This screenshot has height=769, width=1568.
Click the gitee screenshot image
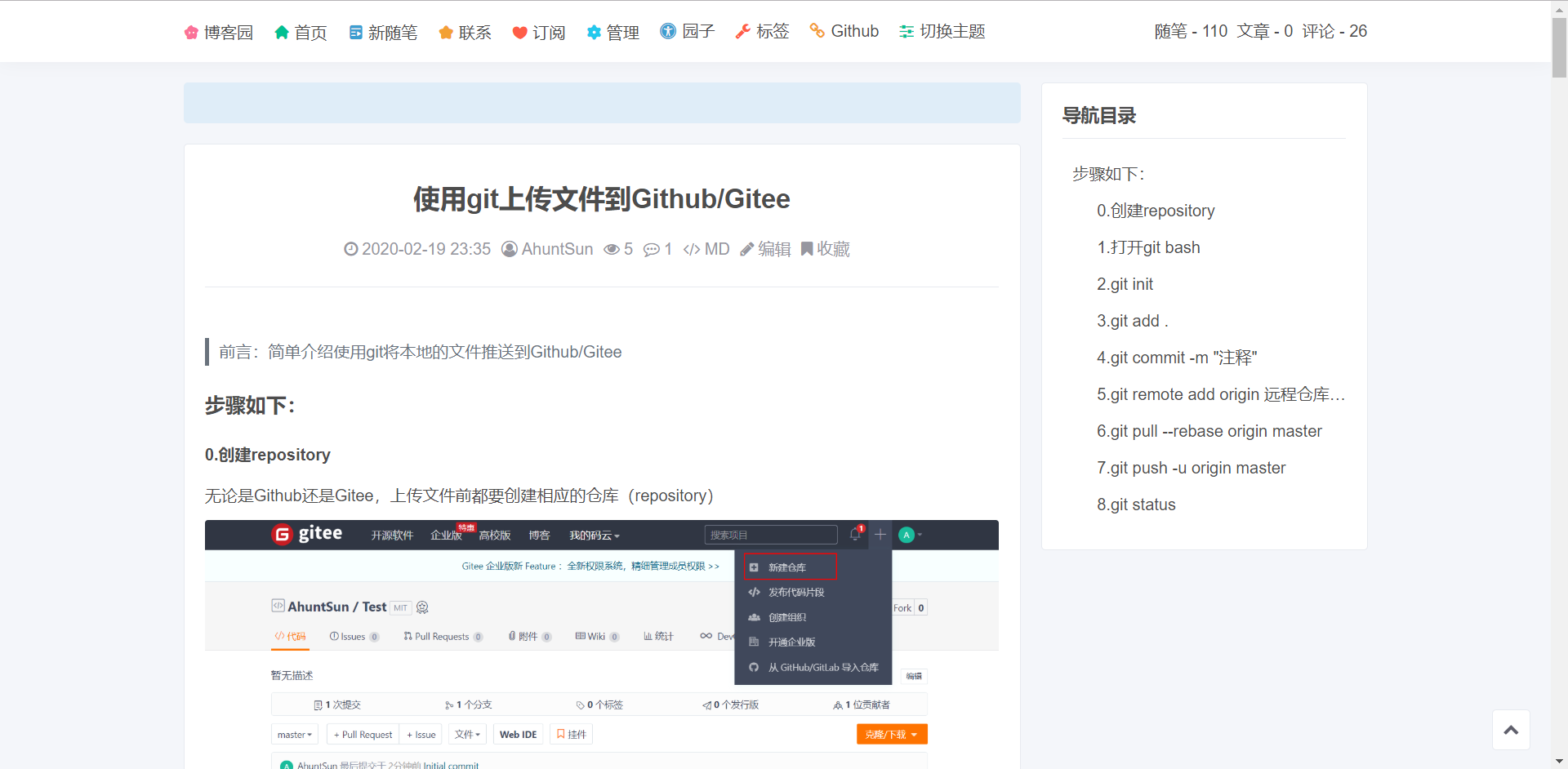pos(602,644)
